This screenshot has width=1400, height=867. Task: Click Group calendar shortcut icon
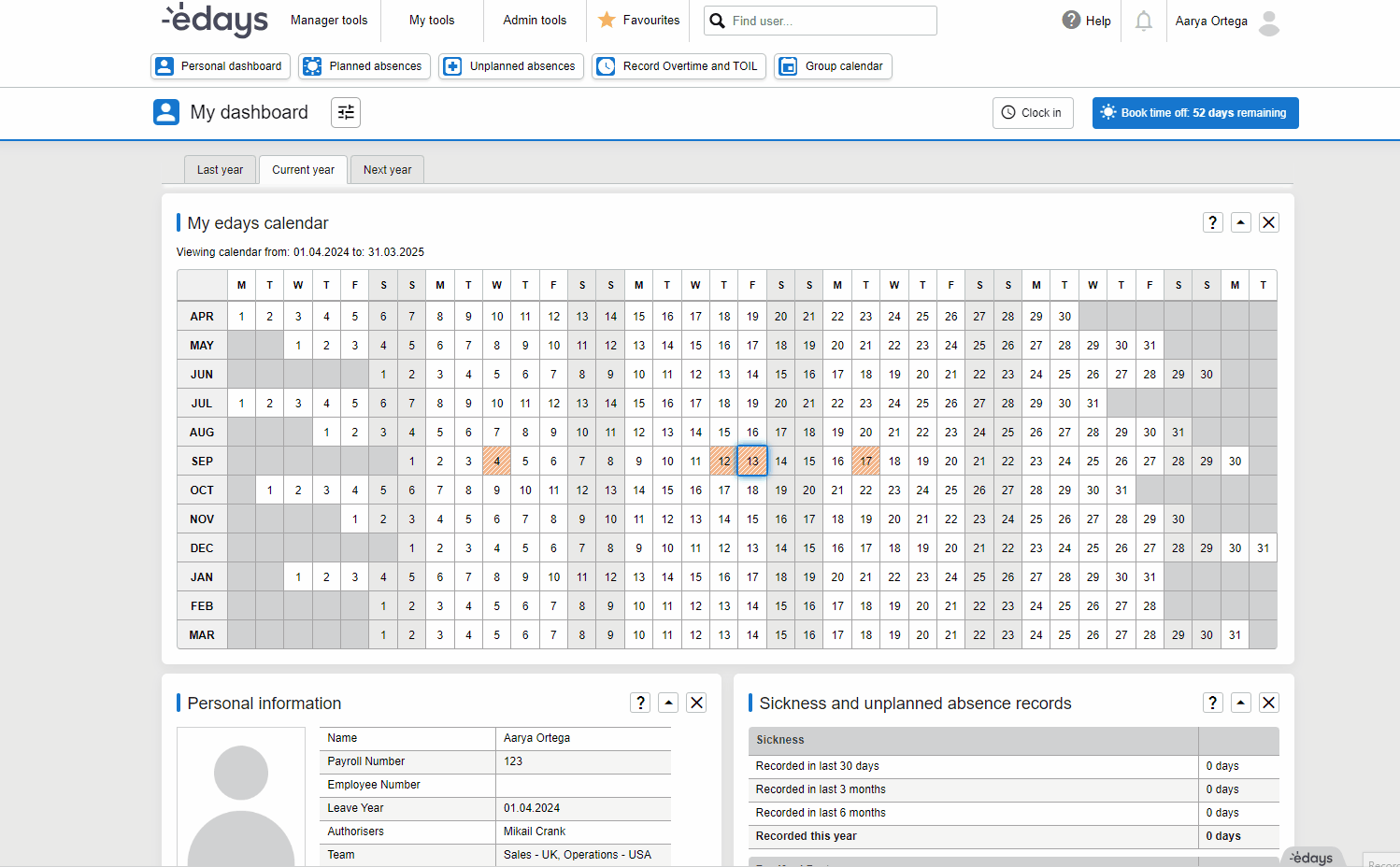point(788,66)
